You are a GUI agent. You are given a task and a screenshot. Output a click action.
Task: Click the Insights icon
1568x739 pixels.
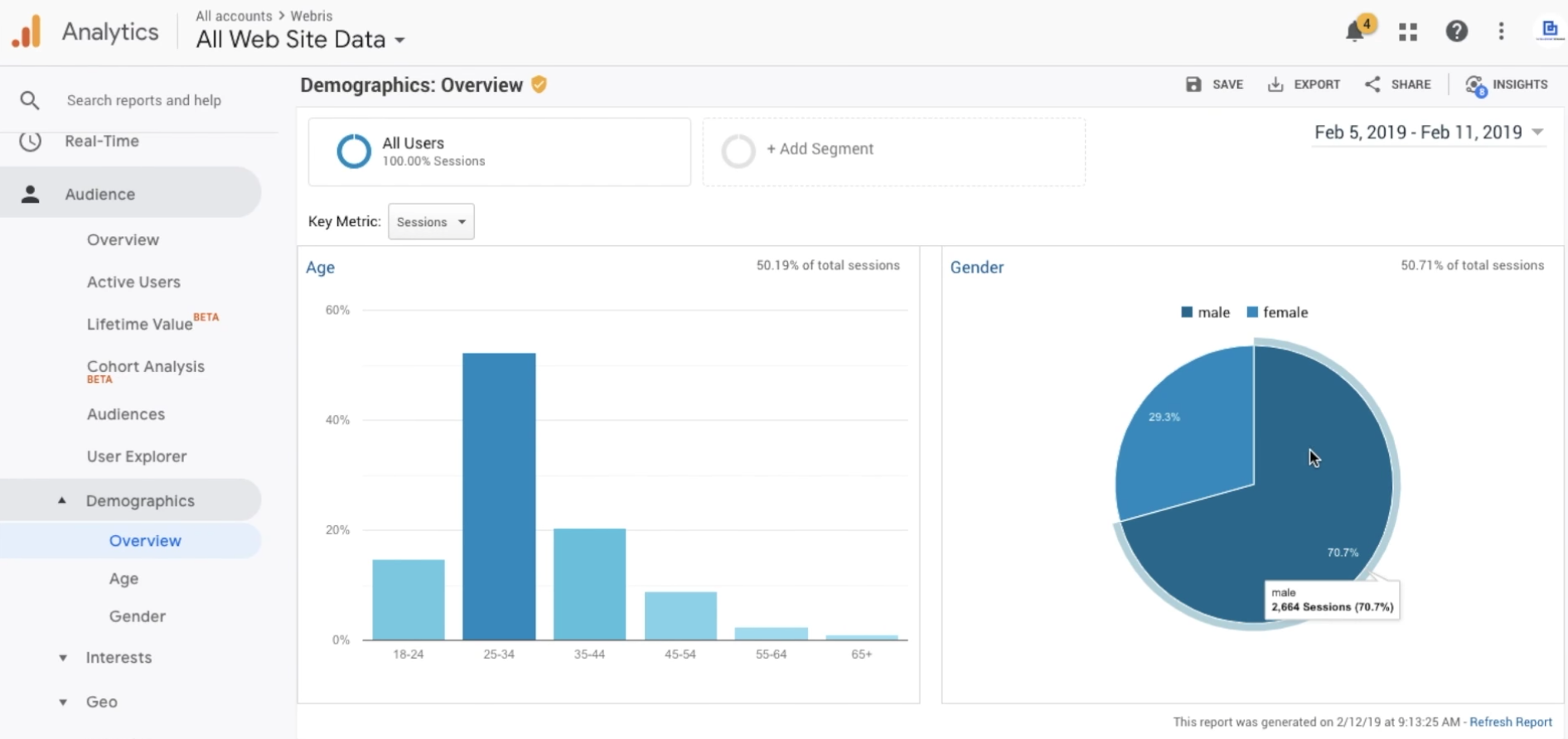click(x=1475, y=85)
